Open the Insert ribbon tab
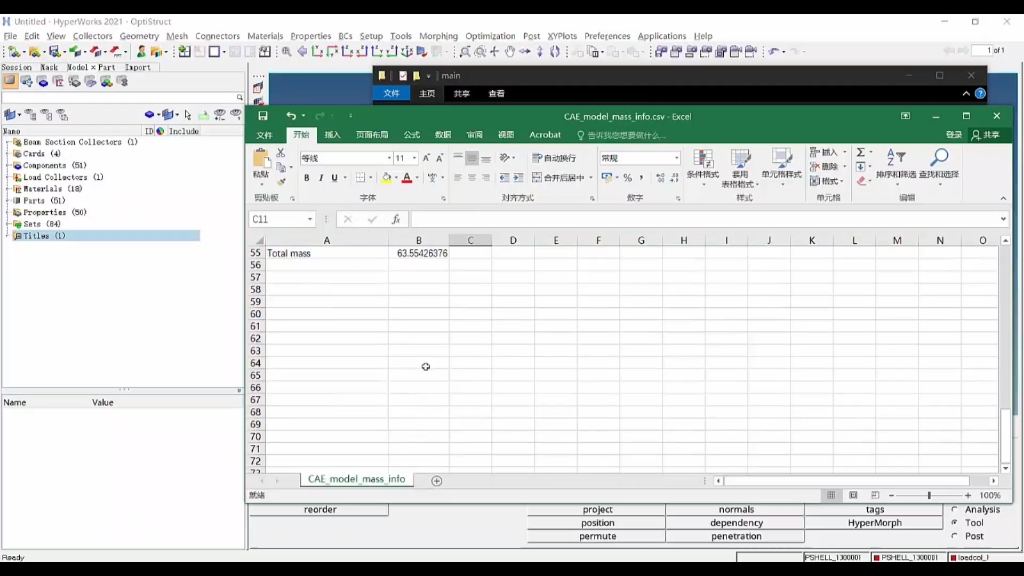 click(332, 135)
